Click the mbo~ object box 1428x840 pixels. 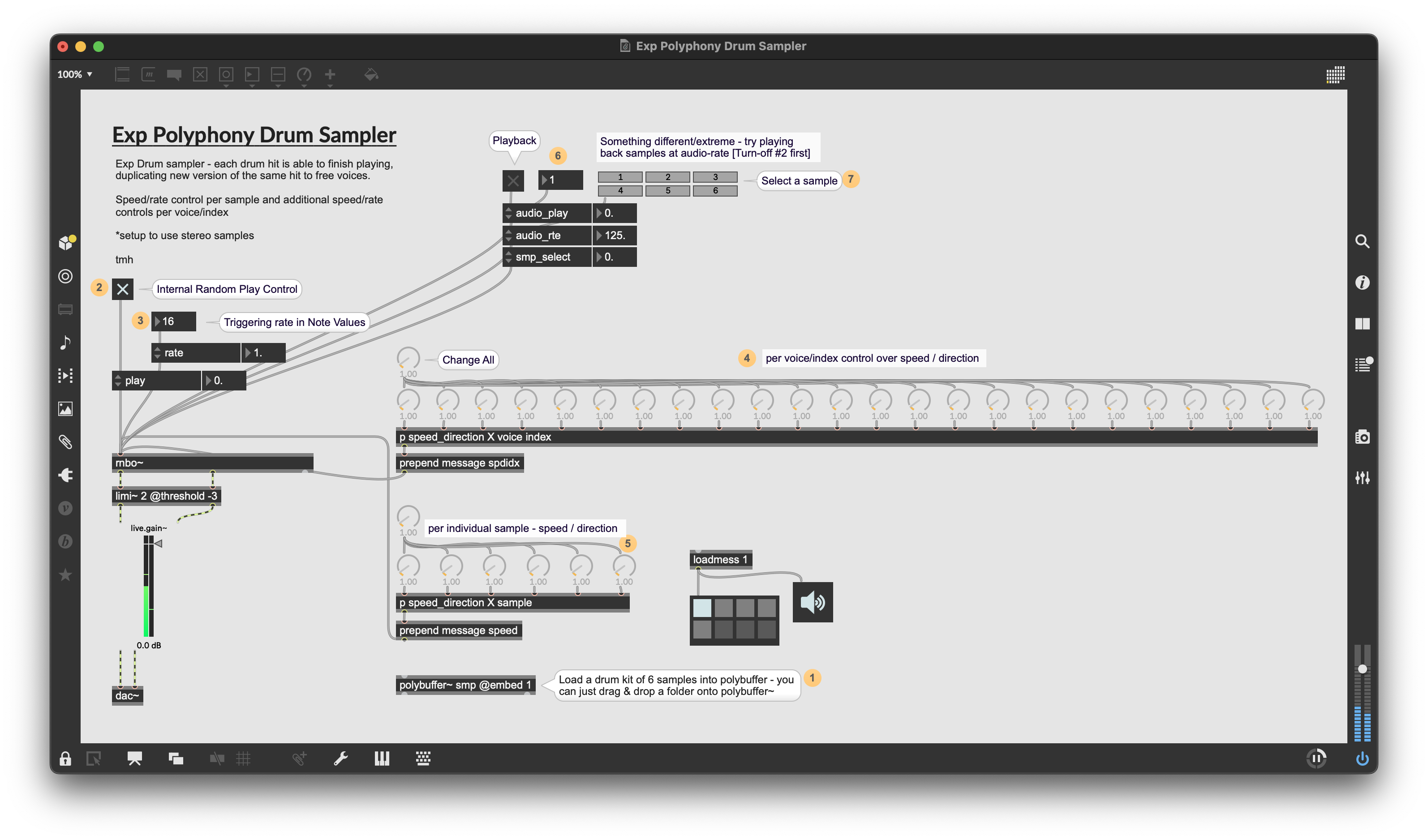(x=212, y=463)
